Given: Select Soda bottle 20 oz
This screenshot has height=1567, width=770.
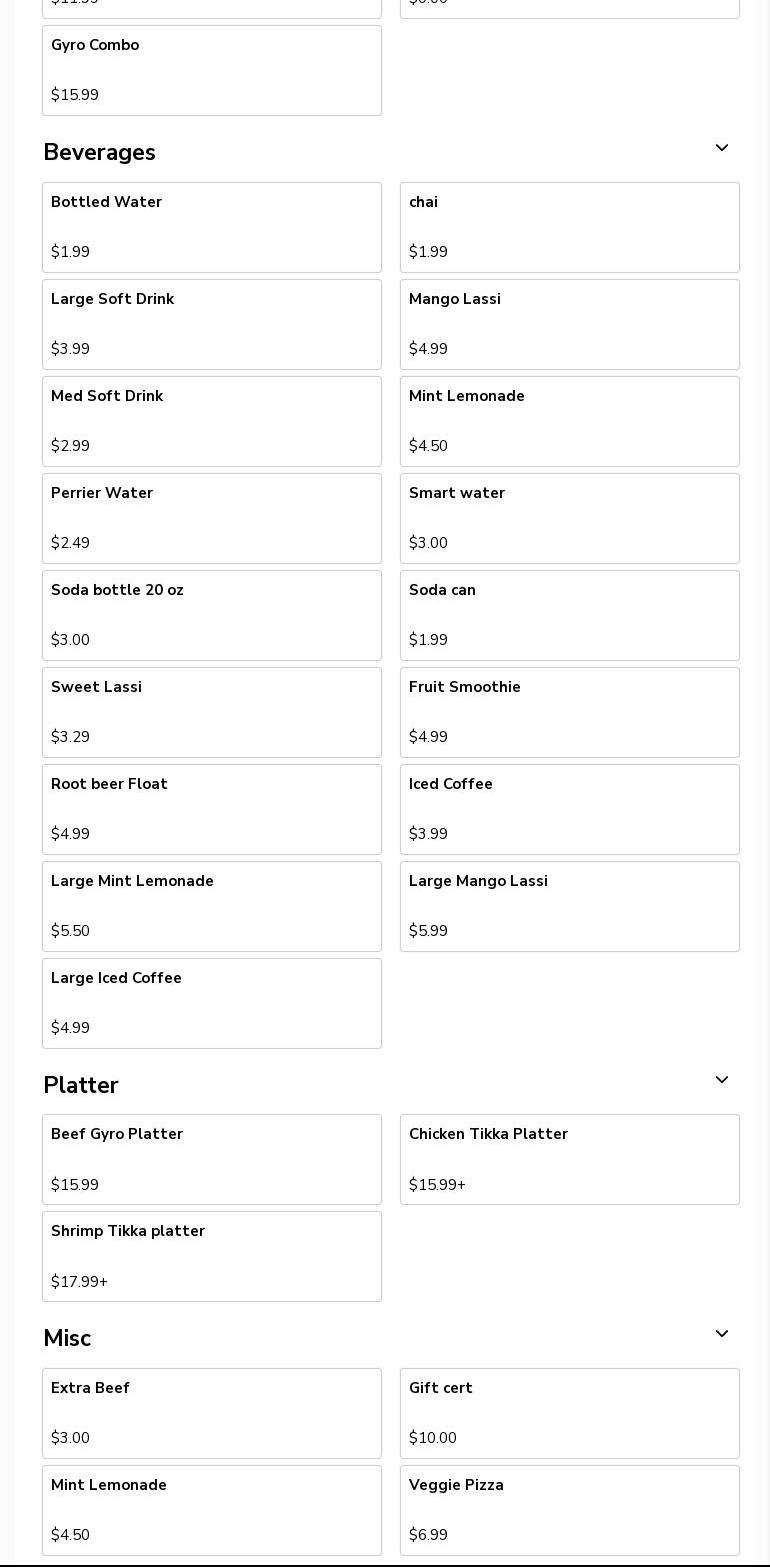Looking at the screenshot, I should [x=212, y=615].
